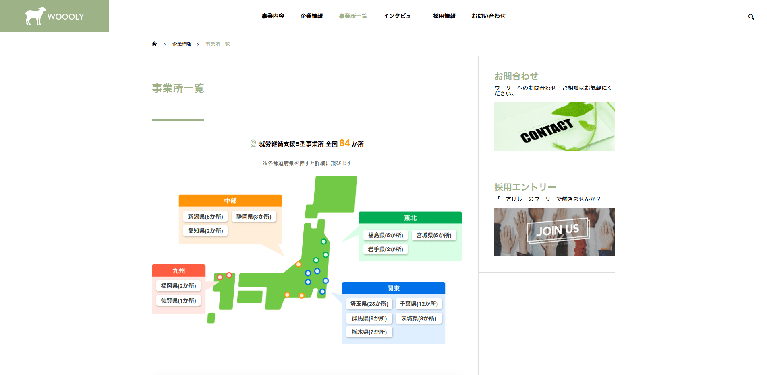The image size is (767, 375).
Task: Select 茨城県 in the 関東 box
Action: coord(418,318)
